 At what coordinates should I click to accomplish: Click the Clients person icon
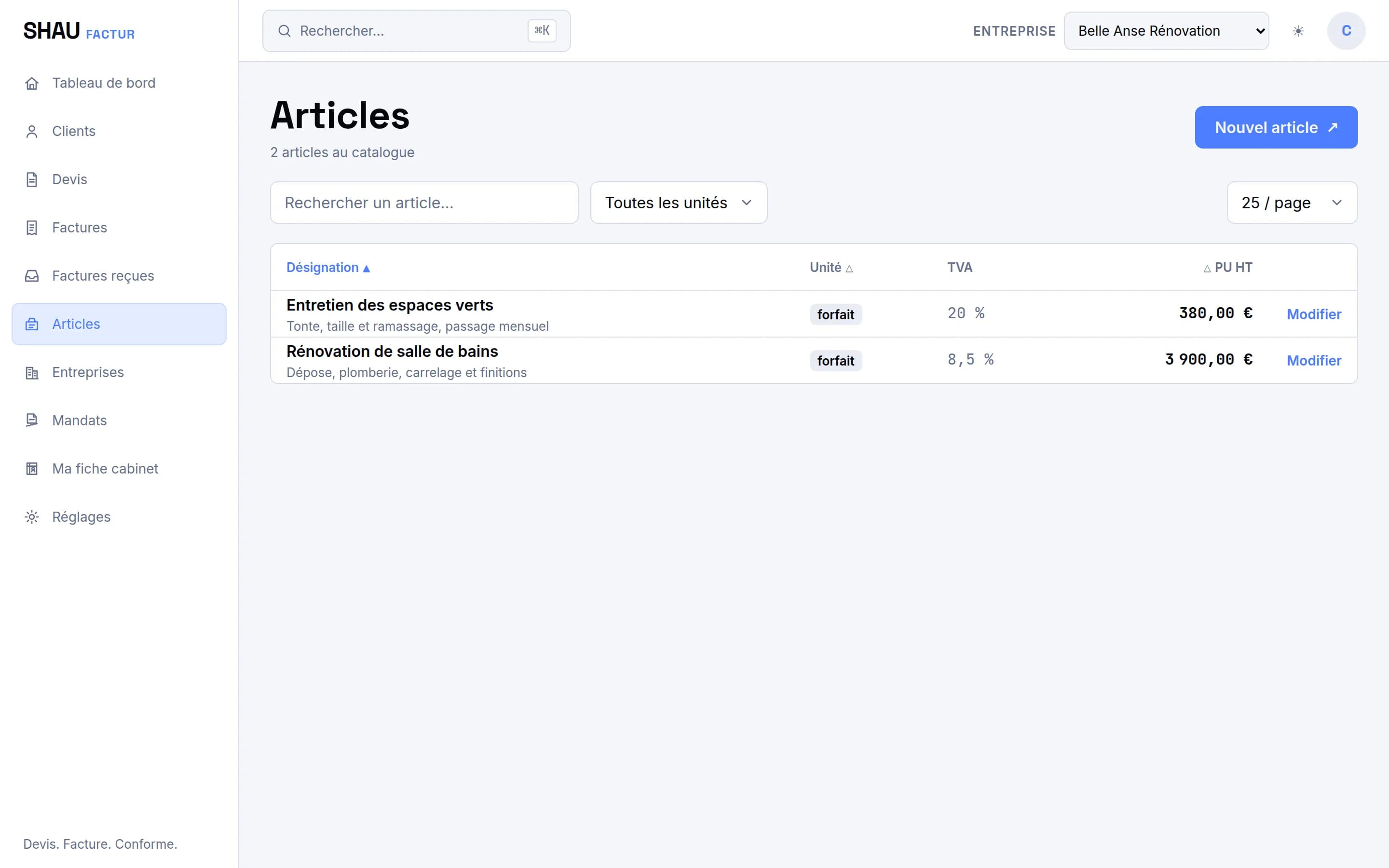click(x=31, y=132)
